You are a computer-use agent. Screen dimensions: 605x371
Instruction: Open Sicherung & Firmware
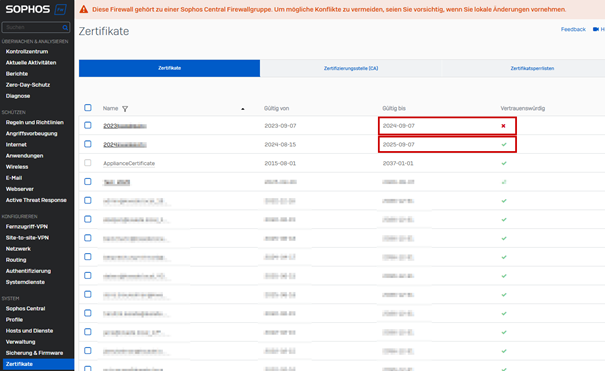(34, 353)
